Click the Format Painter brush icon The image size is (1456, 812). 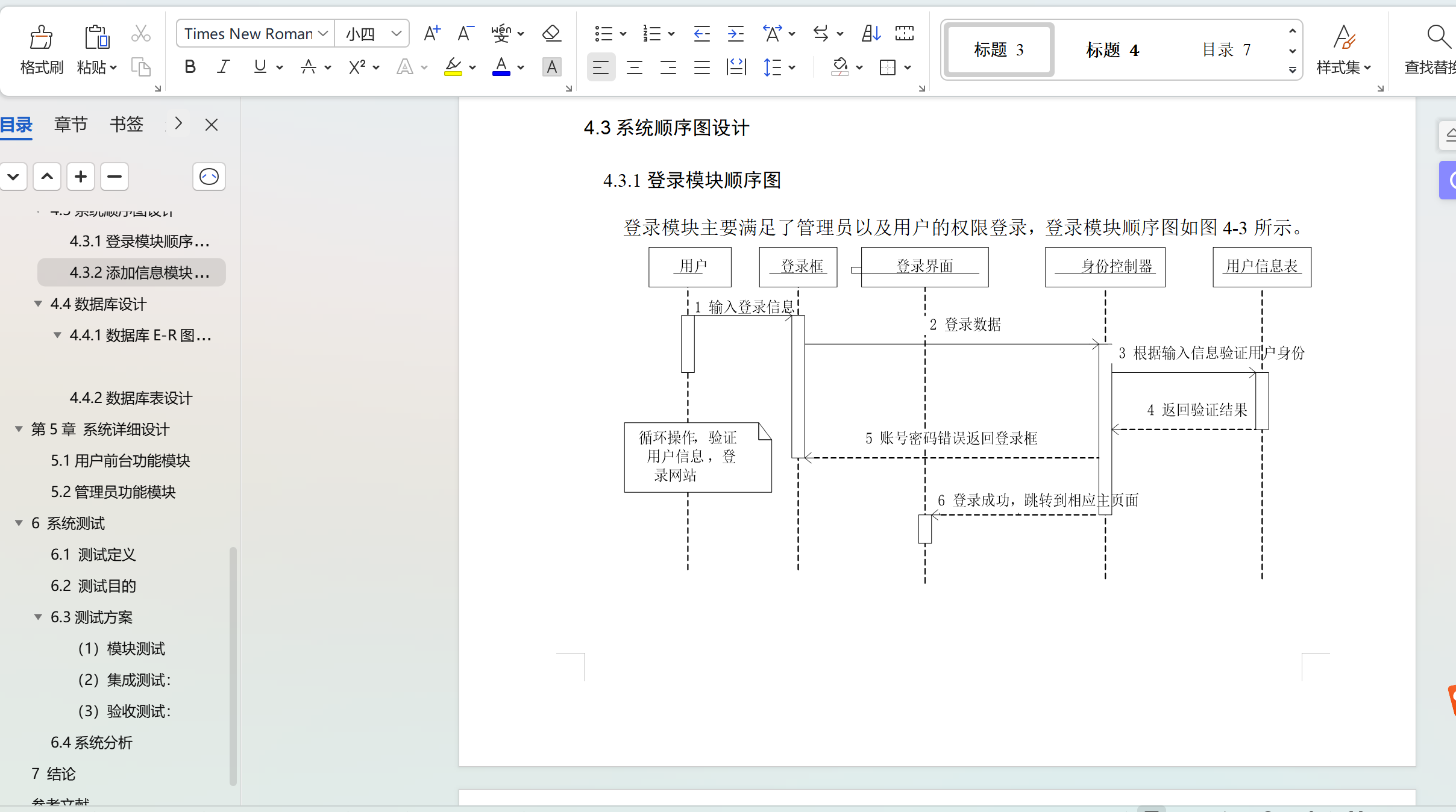(41, 37)
